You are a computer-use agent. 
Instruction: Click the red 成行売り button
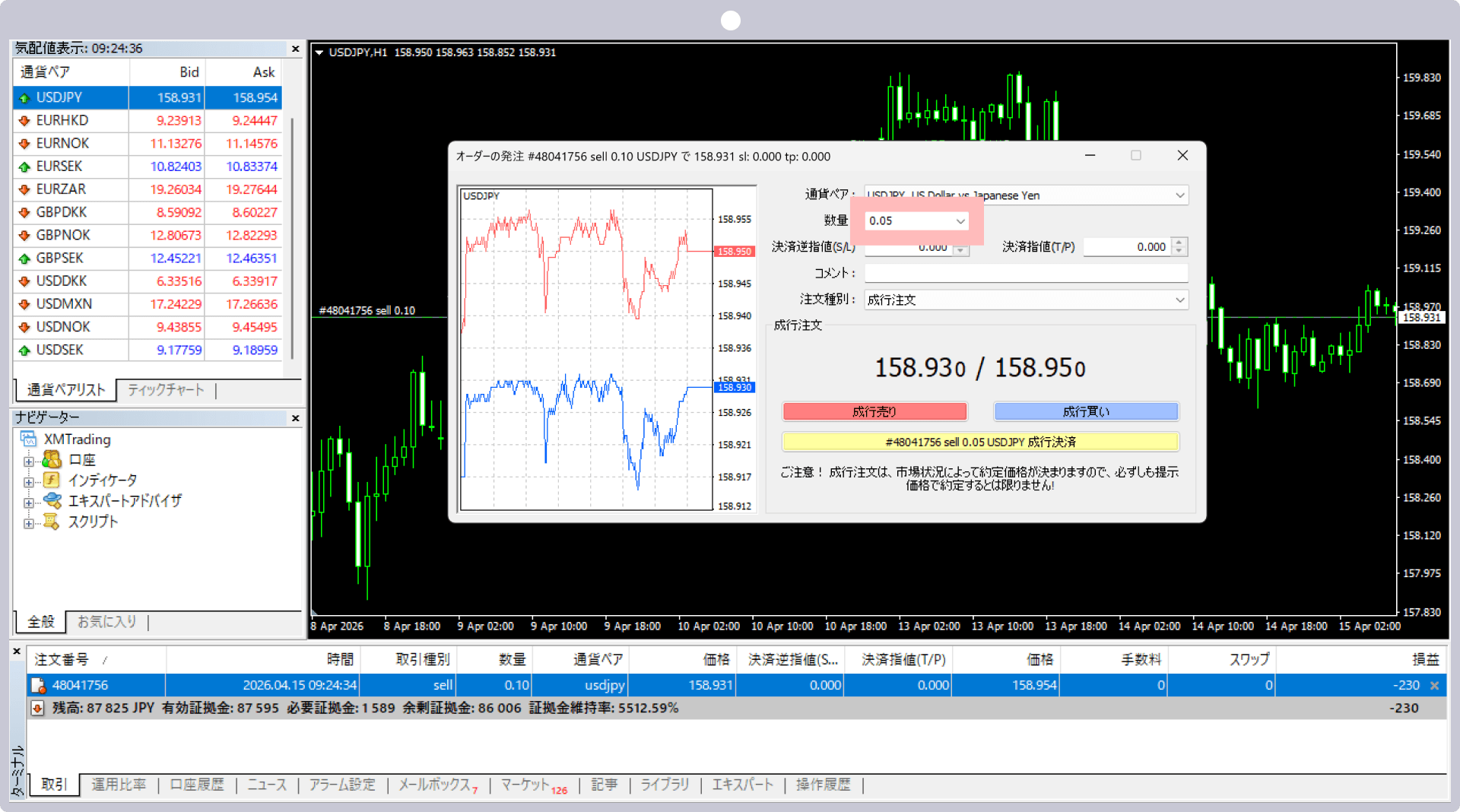[874, 411]
